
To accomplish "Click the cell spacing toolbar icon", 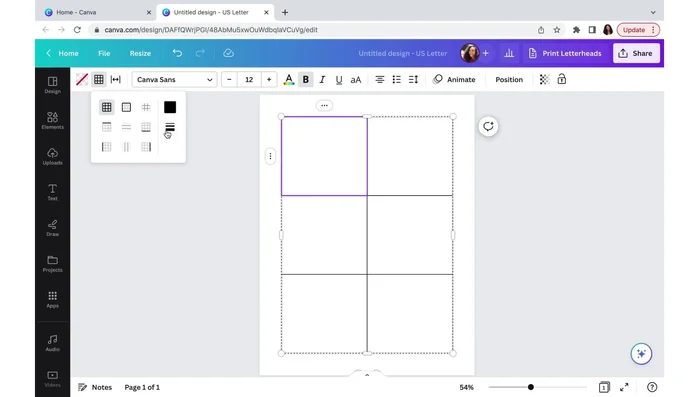I will pos(115,80).
